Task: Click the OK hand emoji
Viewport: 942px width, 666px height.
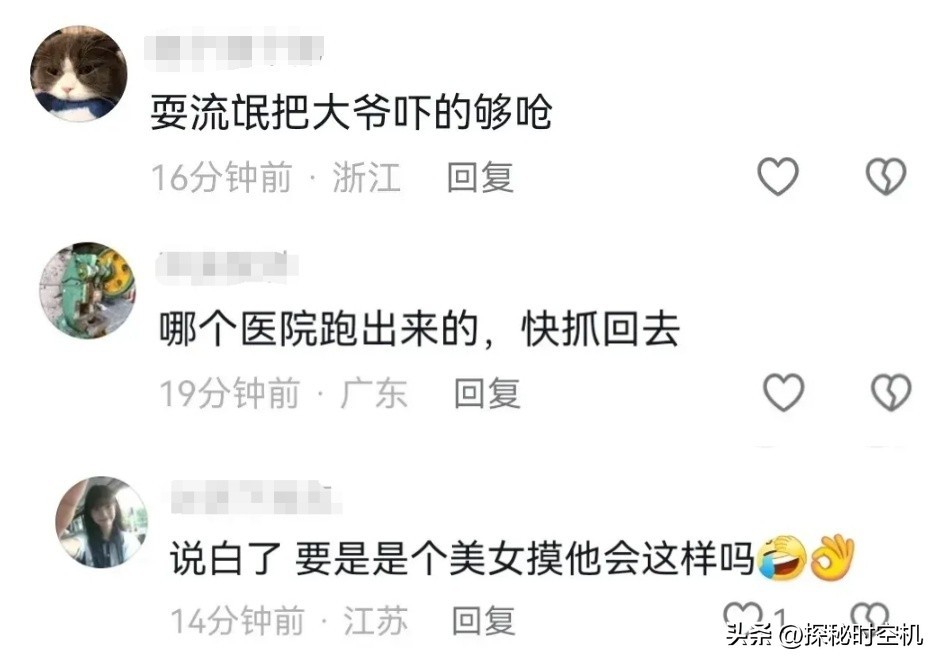Action: coord(833,557)
